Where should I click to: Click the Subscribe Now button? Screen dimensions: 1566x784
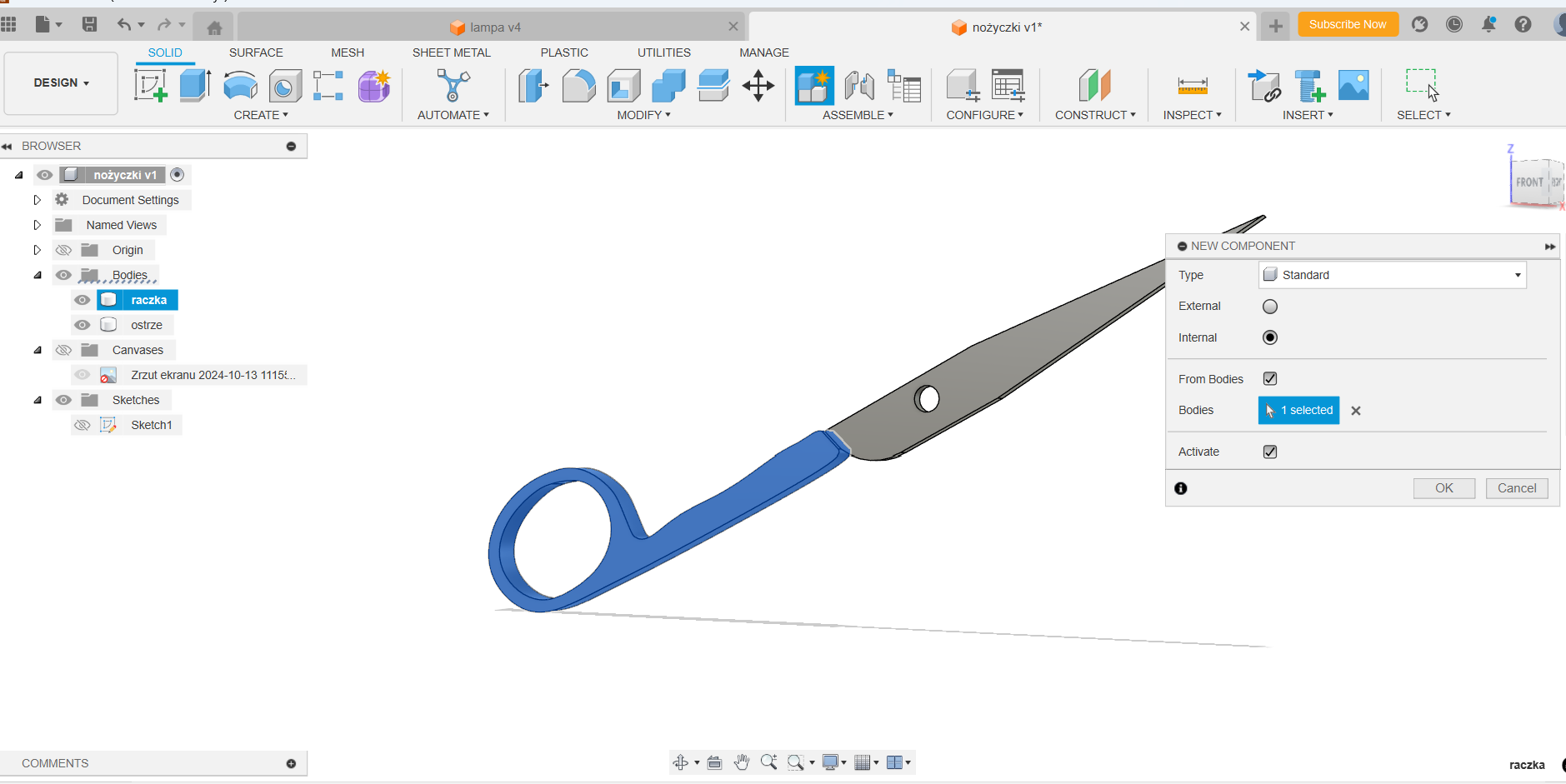(1348, 24)
